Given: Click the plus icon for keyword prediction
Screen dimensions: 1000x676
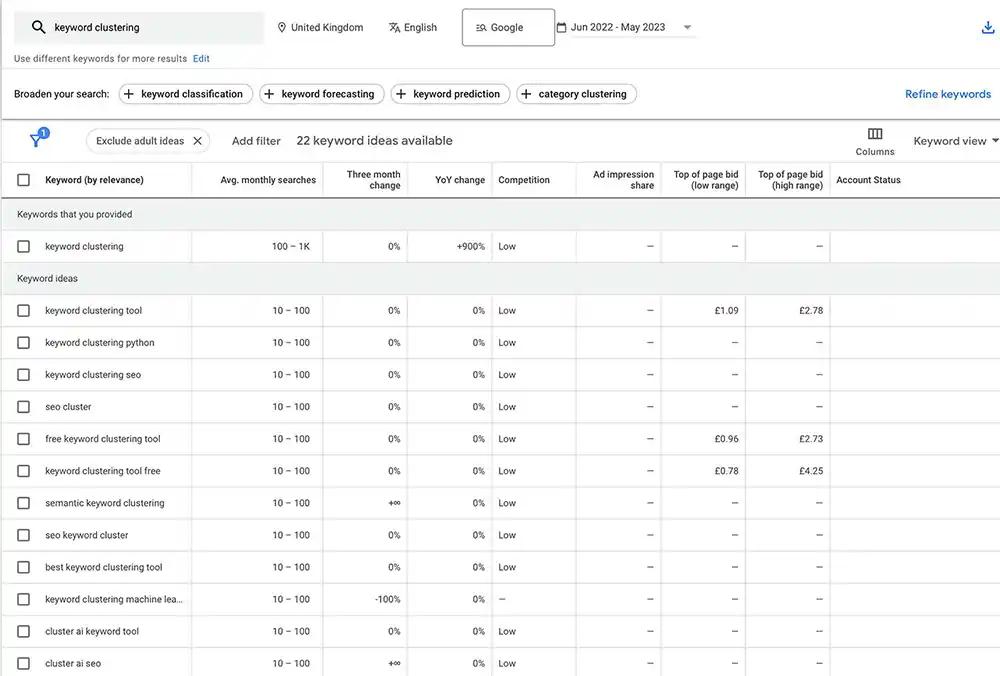Looking at the screenshot, I should pyautogui.click(x=401, y=94).
